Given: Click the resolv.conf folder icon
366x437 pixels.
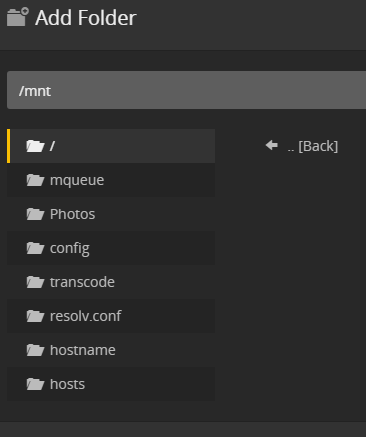Looking at the screenshot, I should (x=35, y=316).
